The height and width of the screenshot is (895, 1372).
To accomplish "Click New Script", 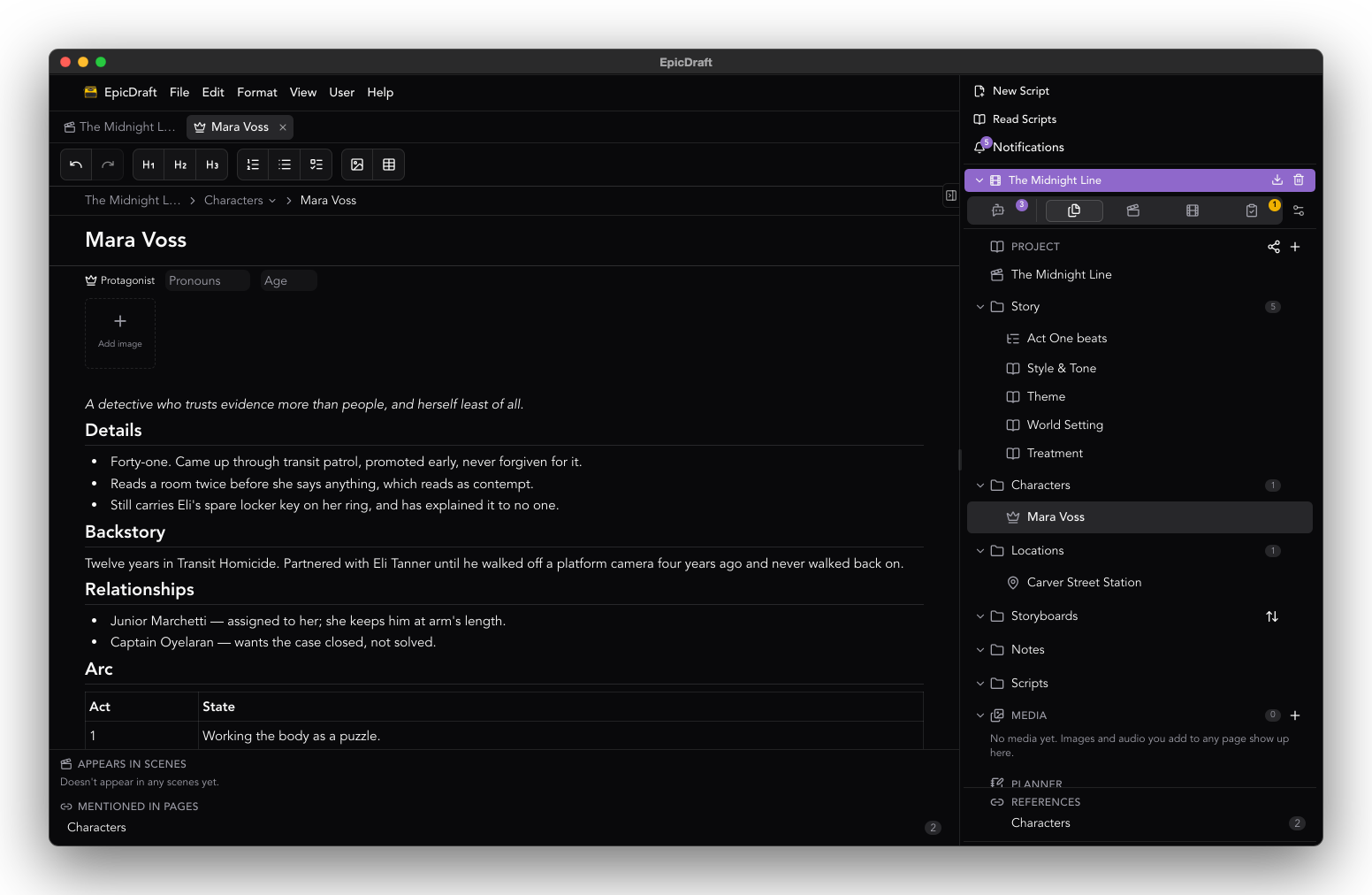I will 1012,91.
